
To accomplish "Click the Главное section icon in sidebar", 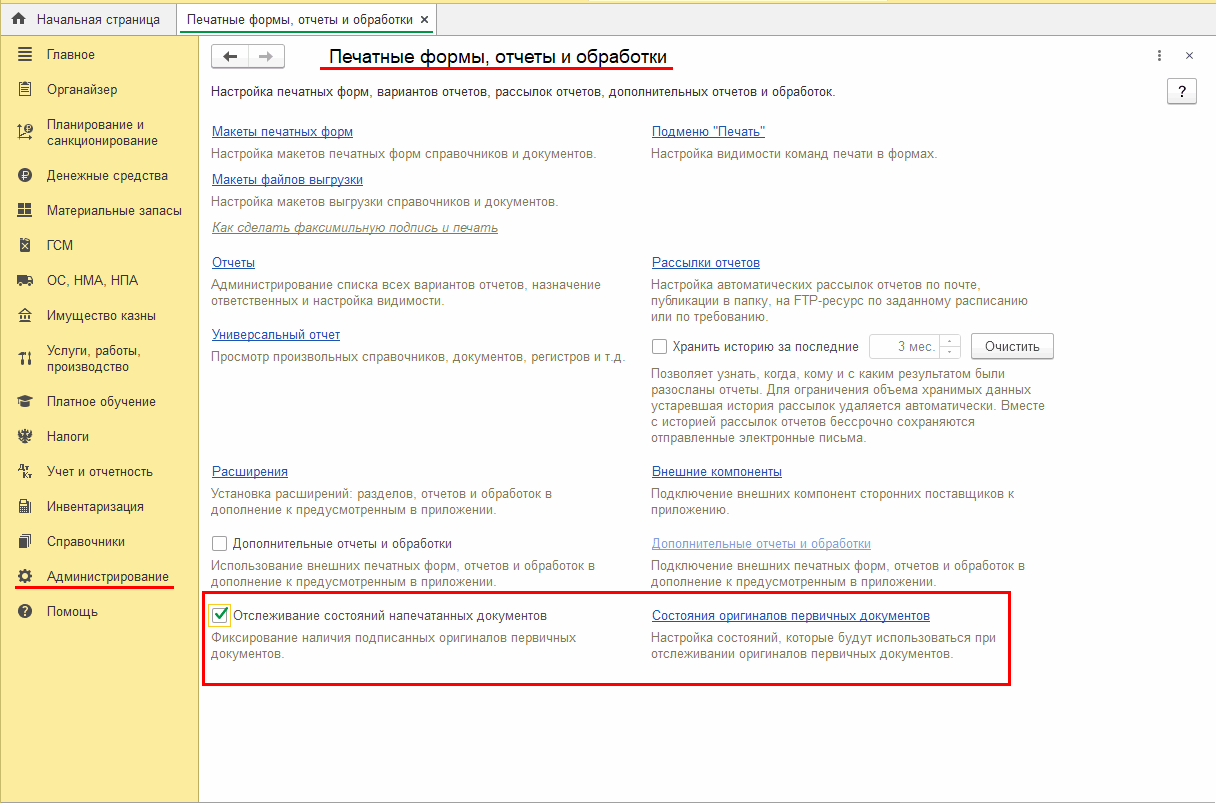I will tap(25, 54).
